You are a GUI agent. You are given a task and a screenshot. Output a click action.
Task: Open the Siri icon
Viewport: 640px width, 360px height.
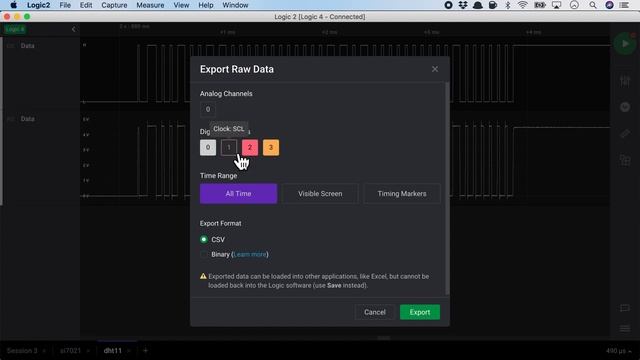tap(609, 5)
